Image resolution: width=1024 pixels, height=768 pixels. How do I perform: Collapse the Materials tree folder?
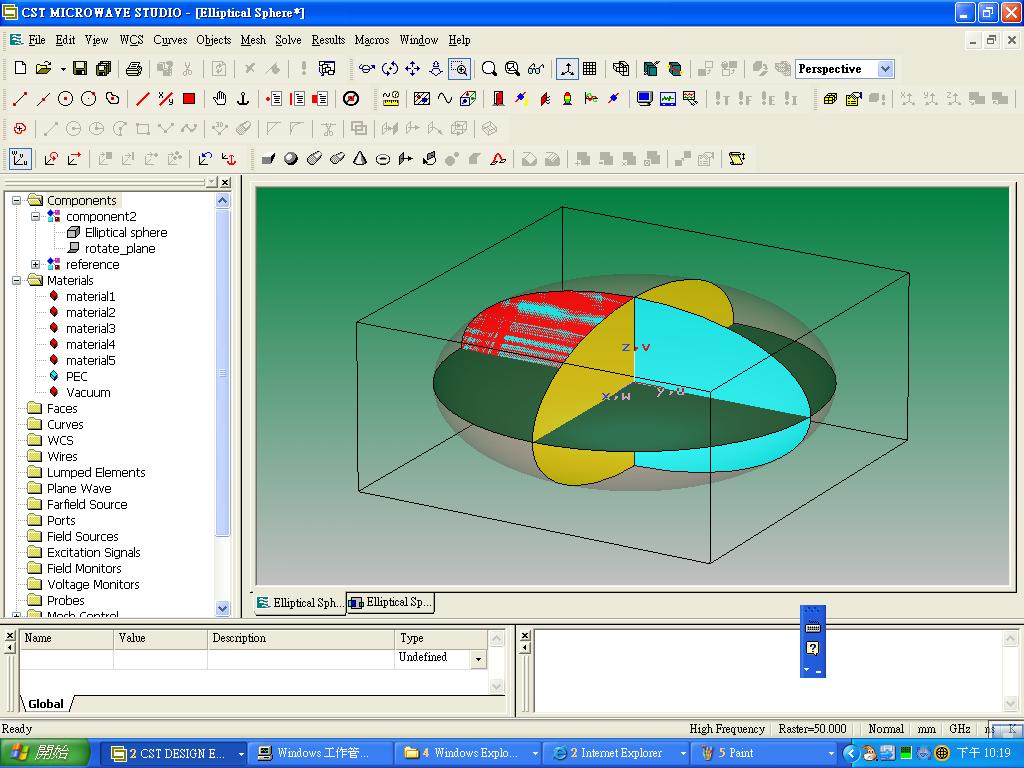click(17, 280)
